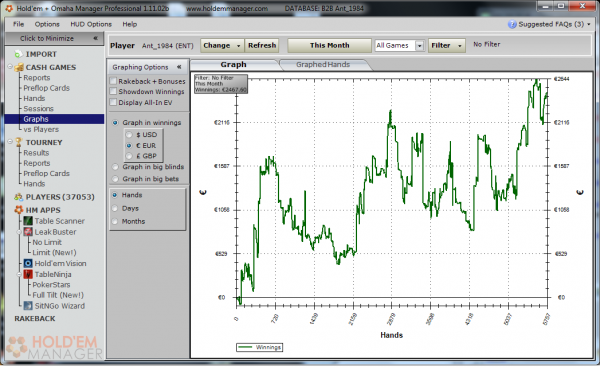
Task: Open the Filter dropdown arrow
Action: 460,46
